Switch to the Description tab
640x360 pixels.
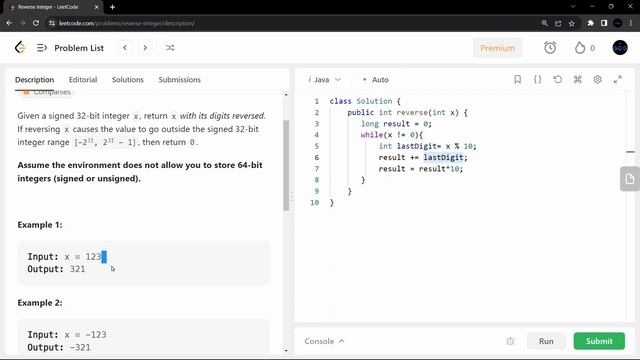point(34,80)
